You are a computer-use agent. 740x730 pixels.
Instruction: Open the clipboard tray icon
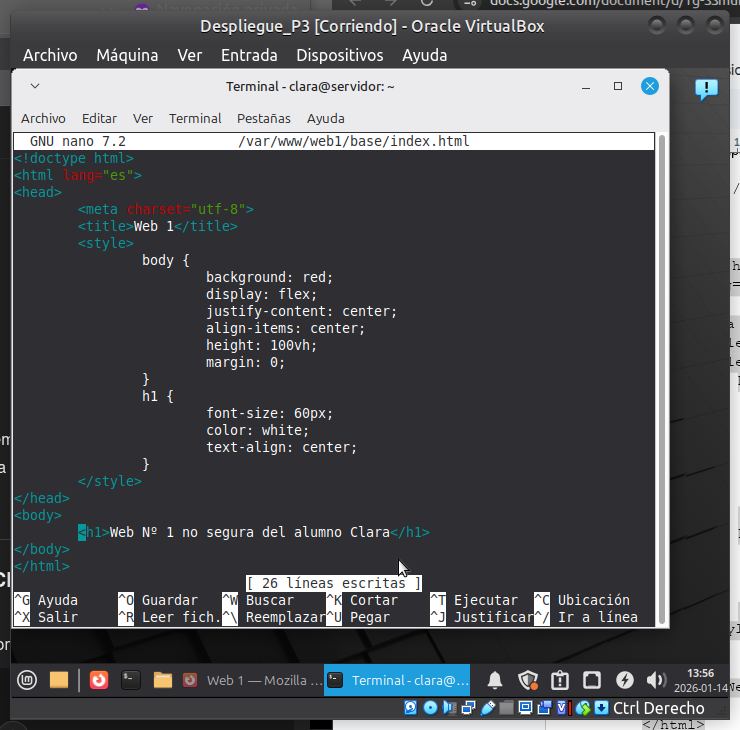pos(560,681)
